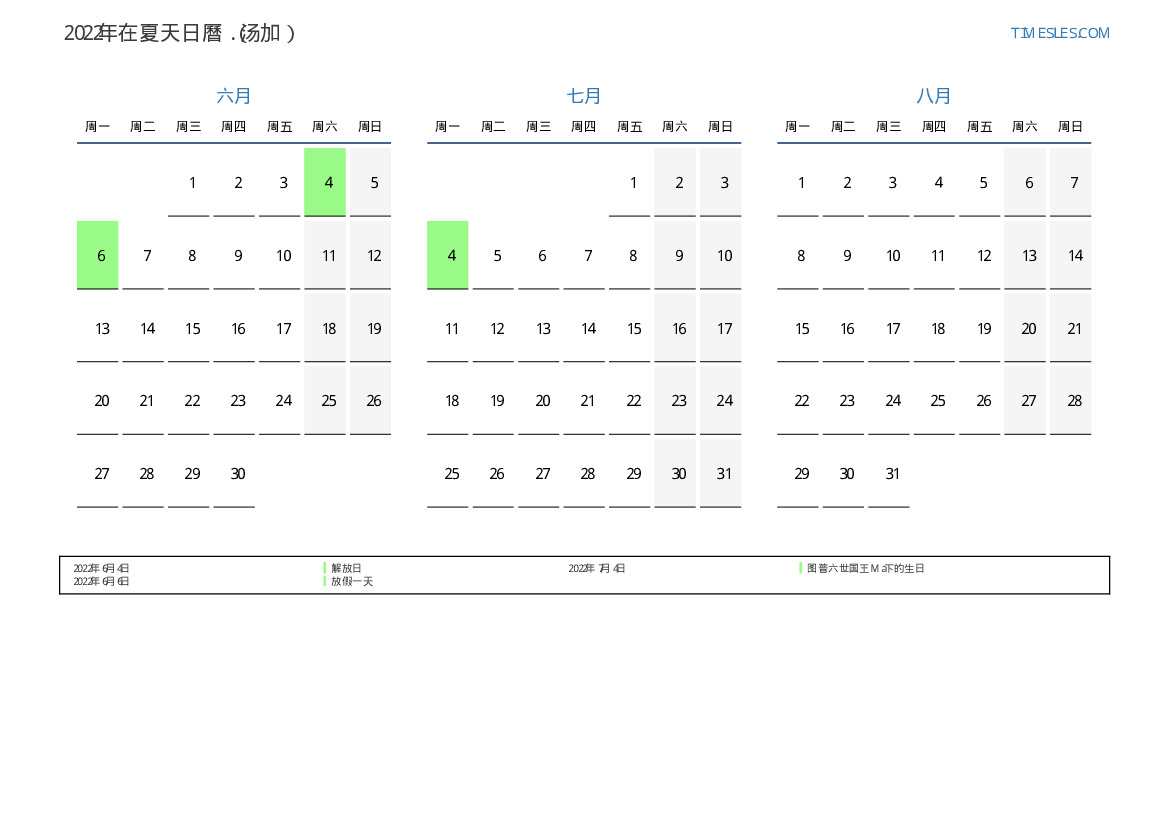Image resolution: width=1169 pixels, height=827 pixels.
Task: Click the 八月 month heading
Action: [934, 96]
